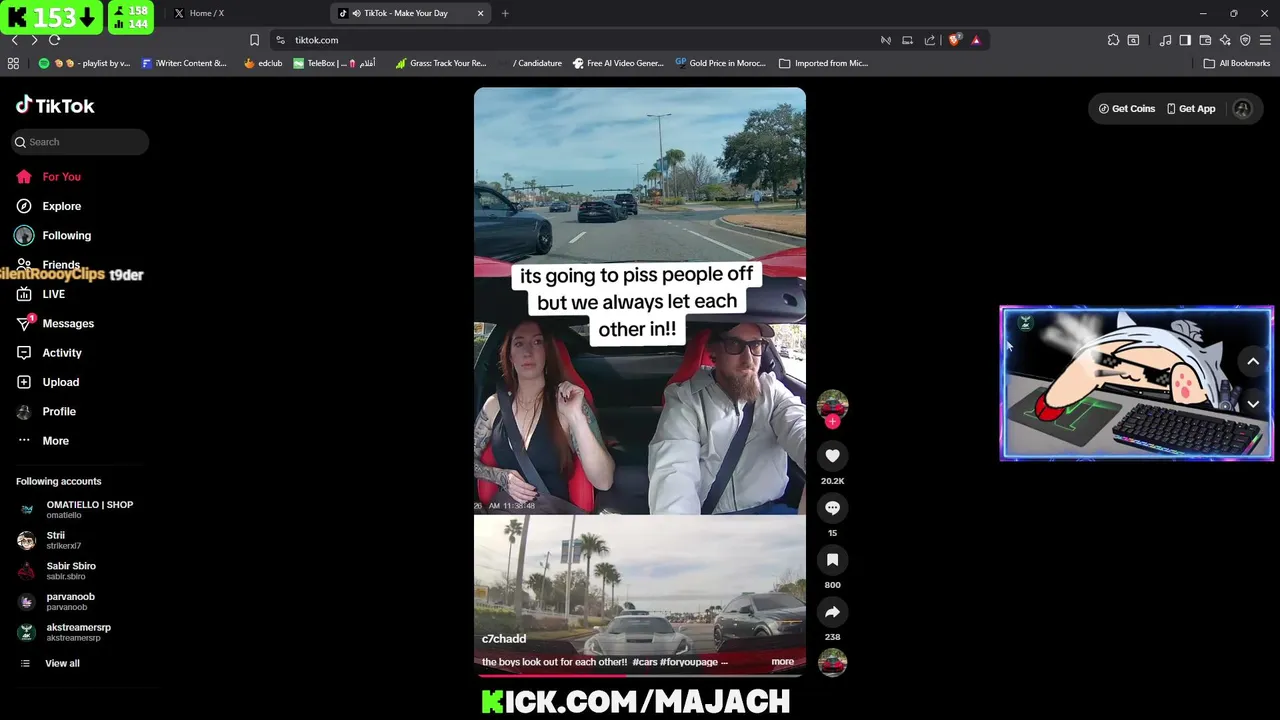Go forward in browser history
The width and height of the screenshot is (1280, 720).
click(x=34, y=40)
